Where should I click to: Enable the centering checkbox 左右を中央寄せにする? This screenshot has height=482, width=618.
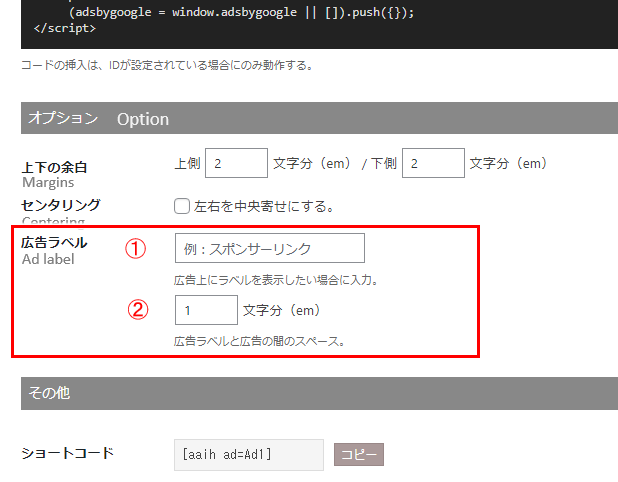point(182,206)
